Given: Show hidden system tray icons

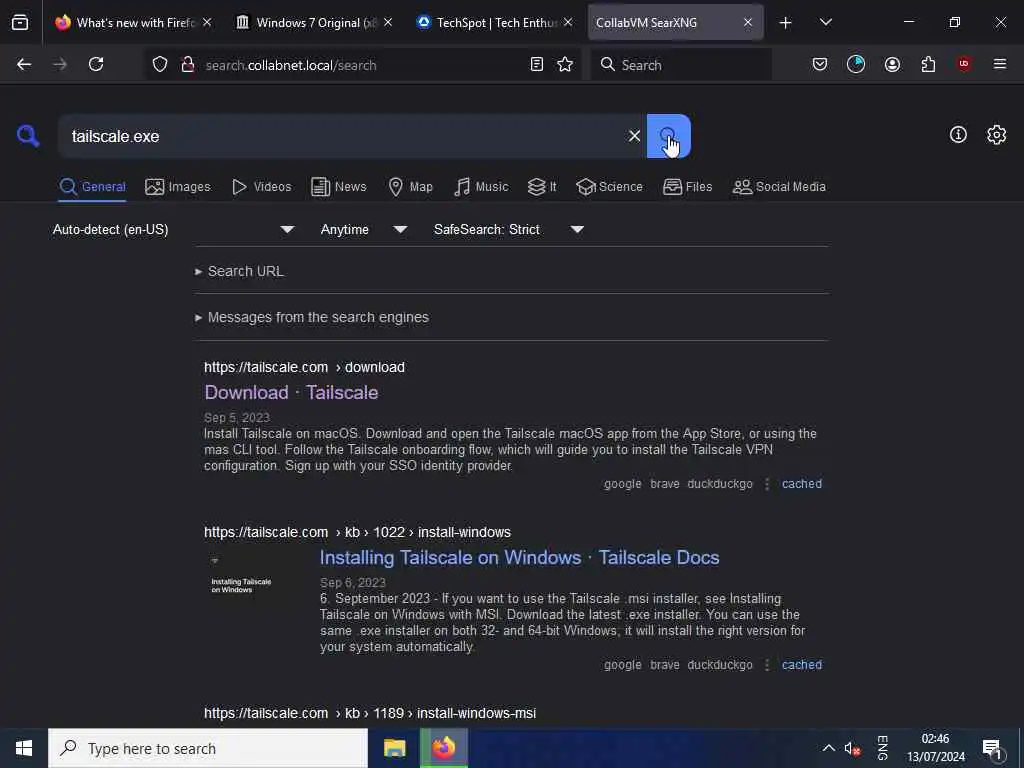Looking at the screenshot, I should pyautogui.click(x=828, y=748).
